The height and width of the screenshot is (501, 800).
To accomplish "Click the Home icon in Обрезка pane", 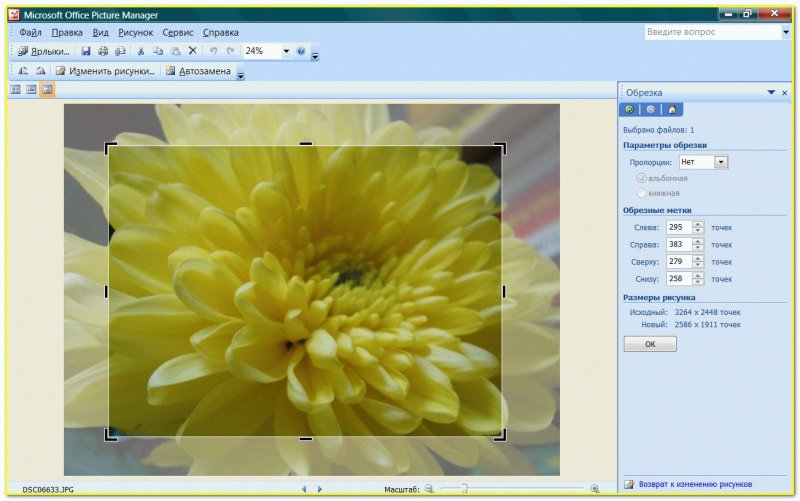I will point(672,109).
